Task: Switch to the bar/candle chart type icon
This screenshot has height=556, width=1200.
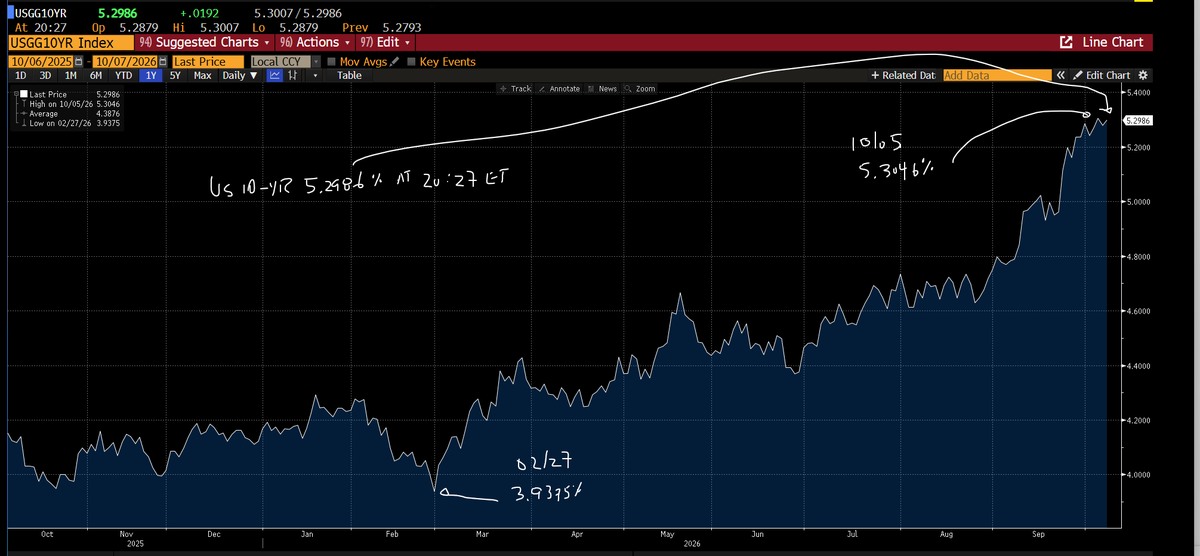Action: [x=292, y=75]
